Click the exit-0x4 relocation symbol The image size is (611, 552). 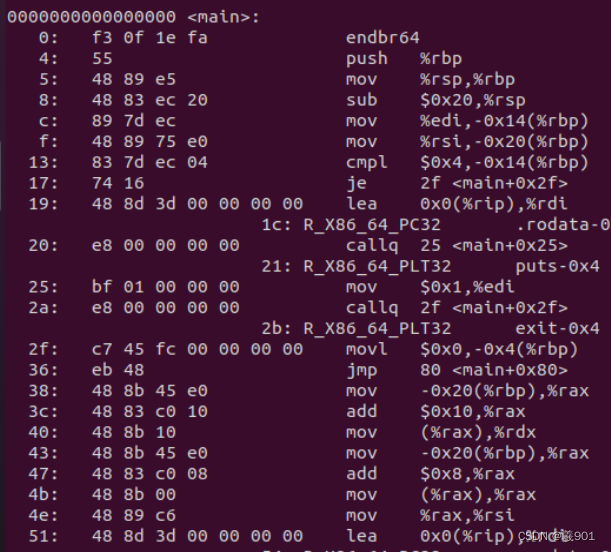coord(557,328)
